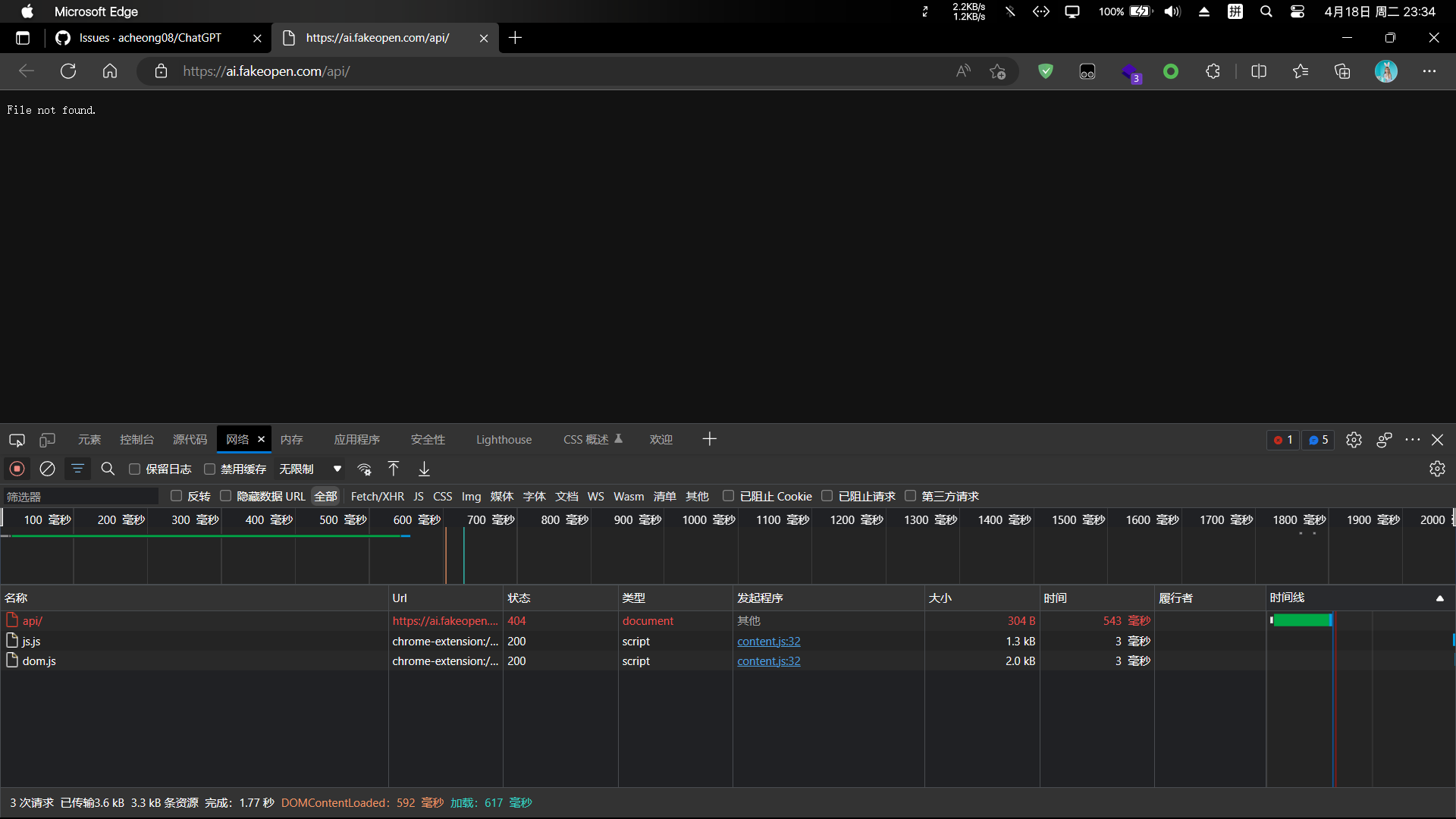Enable the 保留日志 checkbox
The width and height of the screenshot is (1456, 819).
point(135,469)
